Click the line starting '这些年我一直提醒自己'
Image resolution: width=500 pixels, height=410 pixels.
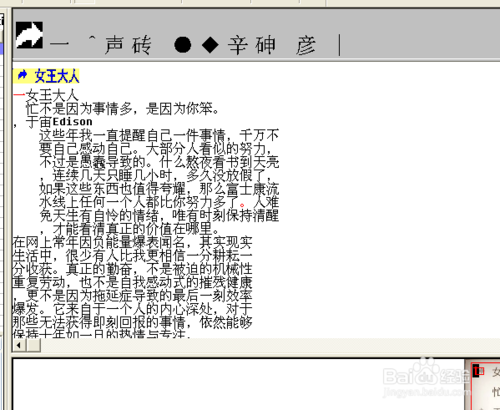159,135
